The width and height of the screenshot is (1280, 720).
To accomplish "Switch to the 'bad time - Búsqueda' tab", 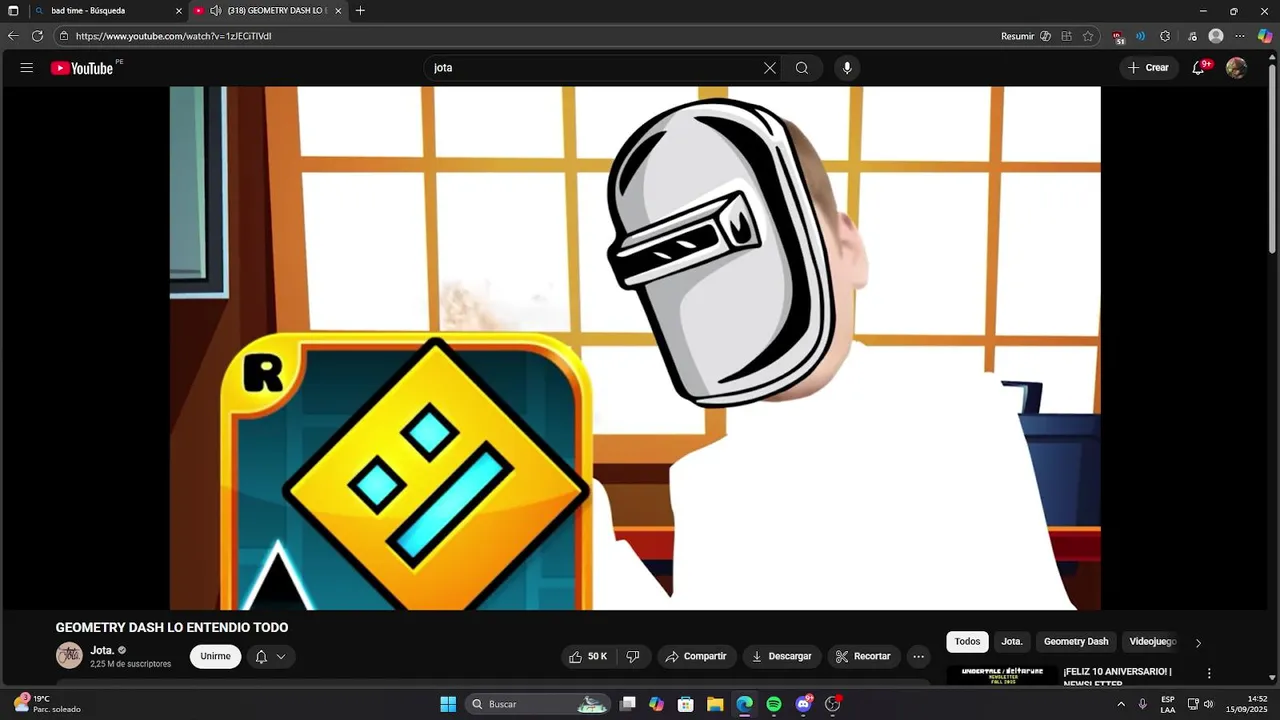I will (108, 11).
